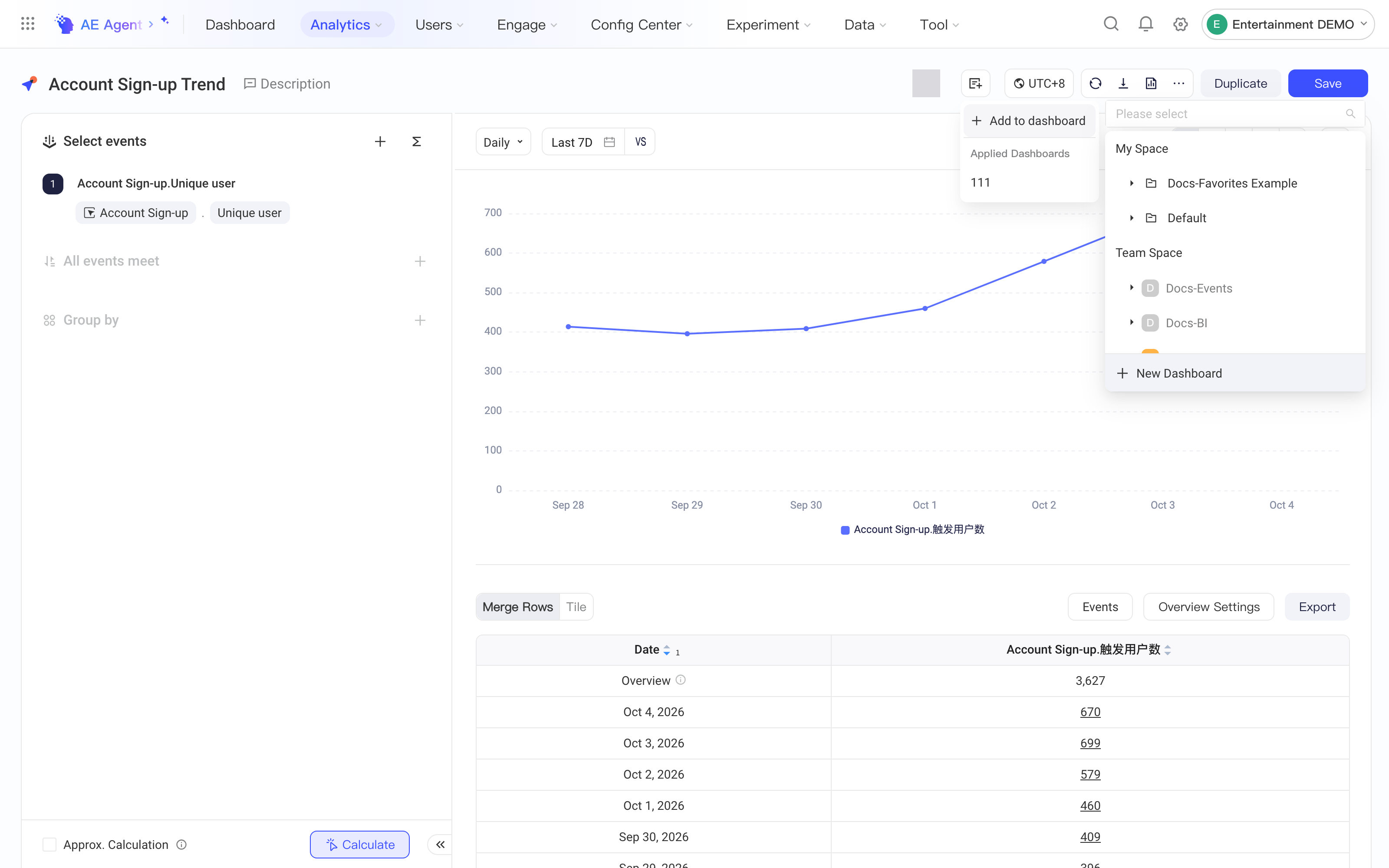Click the Save button
Viewport: 1389px width, 868px height.
pos(1328,84)
